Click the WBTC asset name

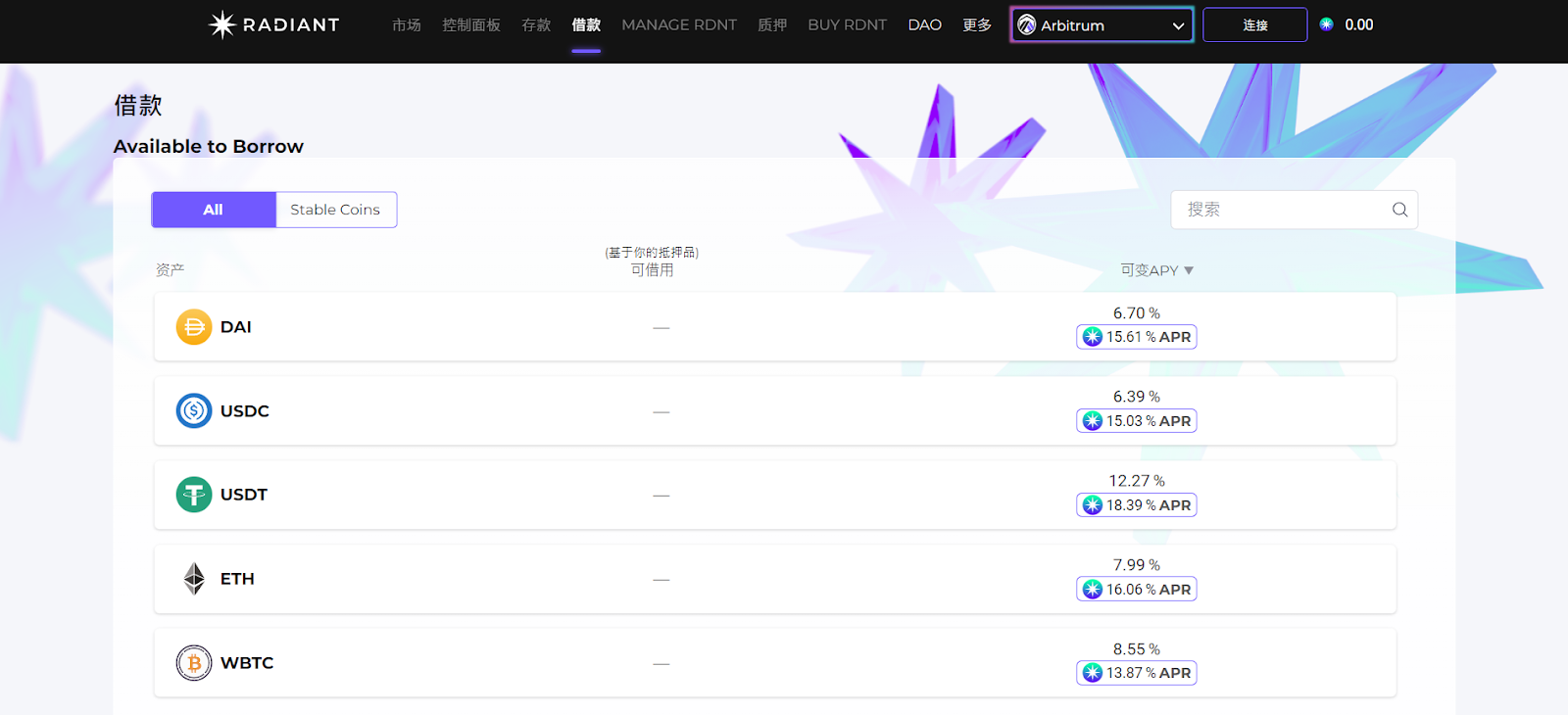click(247, 663)
